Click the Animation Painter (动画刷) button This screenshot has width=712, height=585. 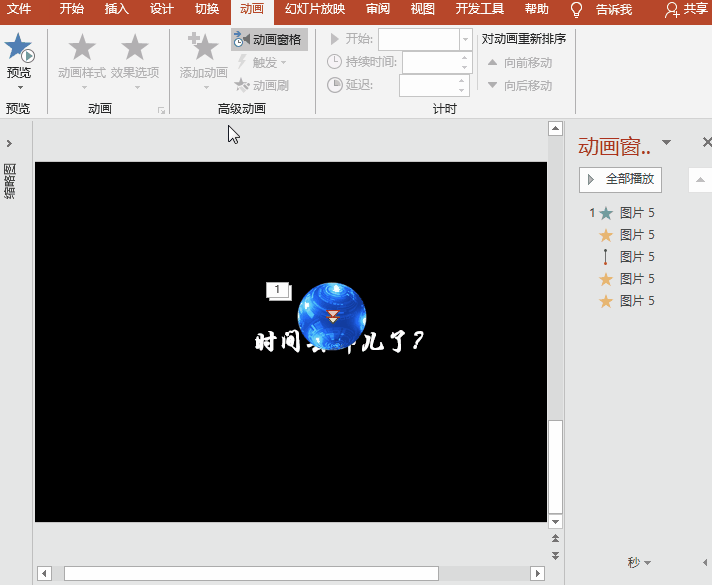tap(262, 85)
